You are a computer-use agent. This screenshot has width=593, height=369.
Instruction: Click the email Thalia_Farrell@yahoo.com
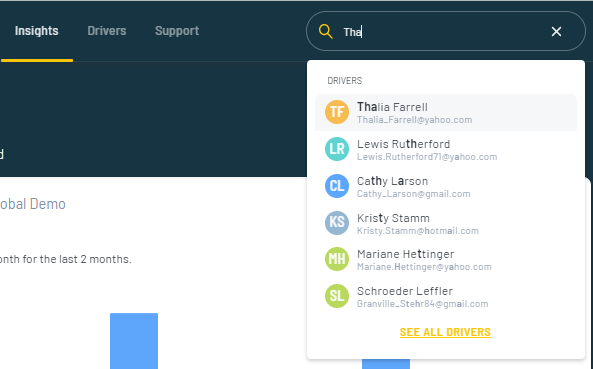click(414, 120)
